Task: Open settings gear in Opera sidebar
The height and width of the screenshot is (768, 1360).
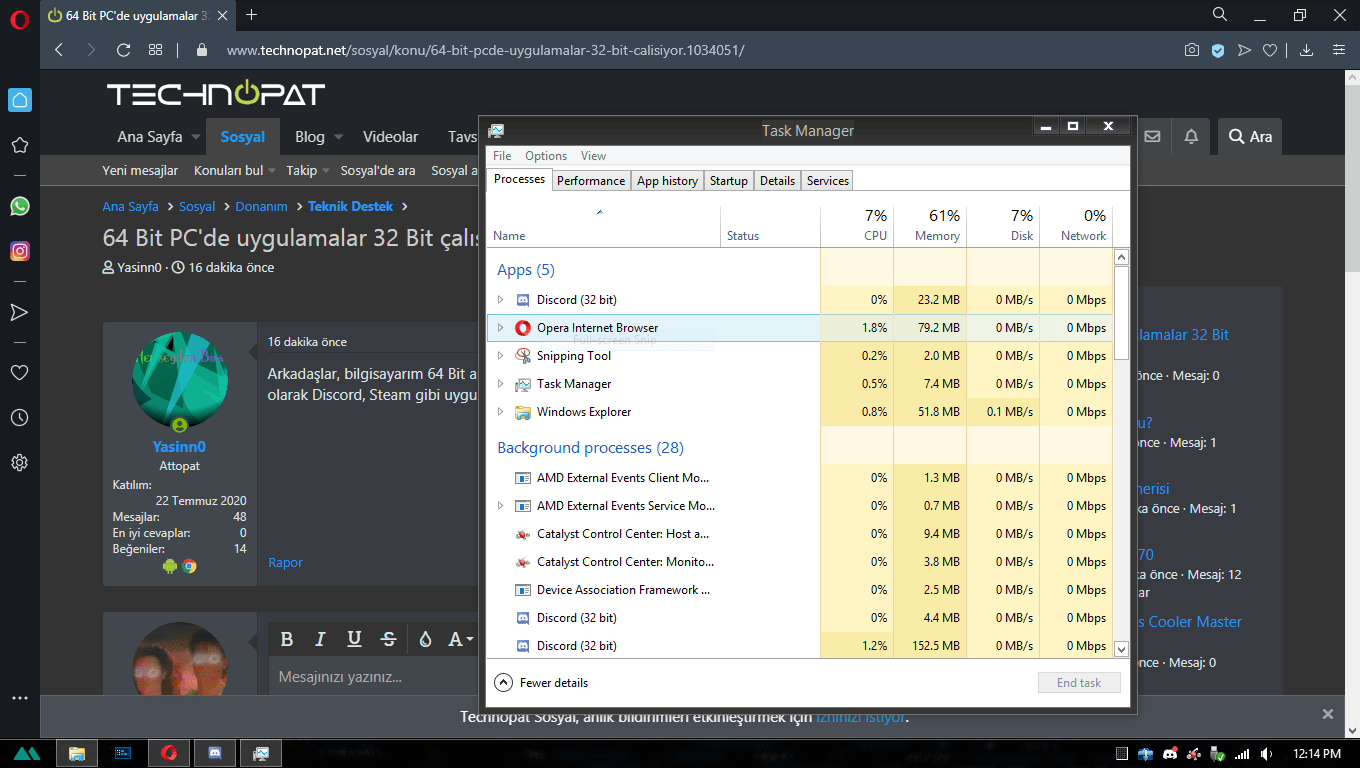Action: click(19, 462)
